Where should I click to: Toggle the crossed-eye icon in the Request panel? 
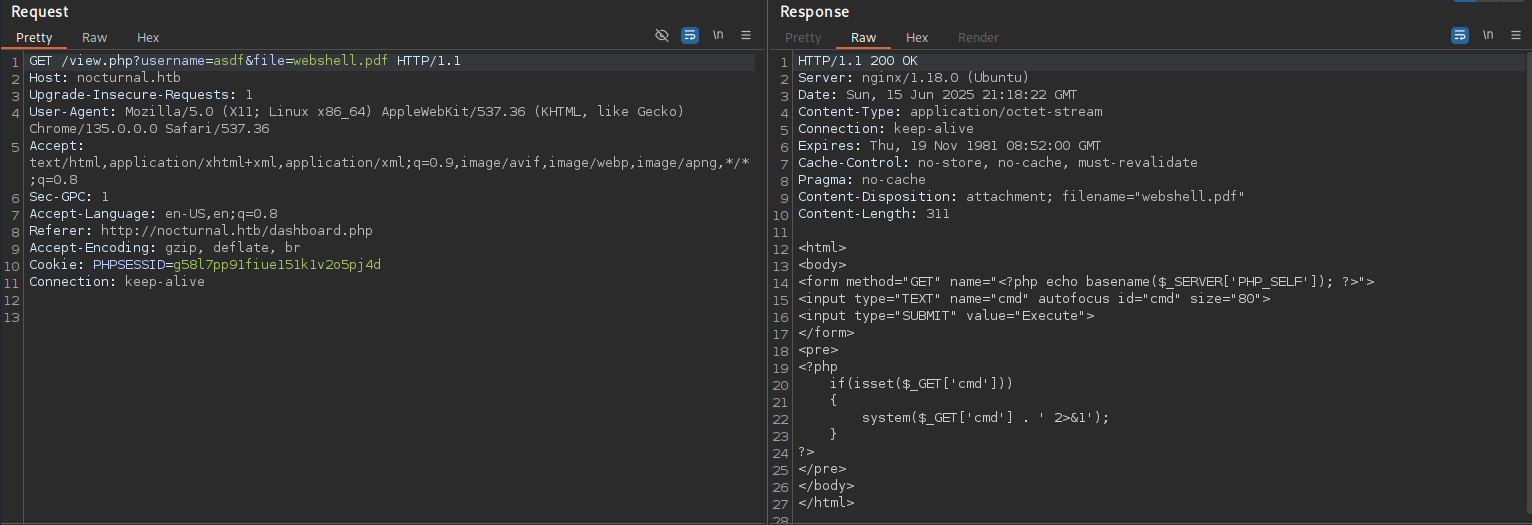662,35
